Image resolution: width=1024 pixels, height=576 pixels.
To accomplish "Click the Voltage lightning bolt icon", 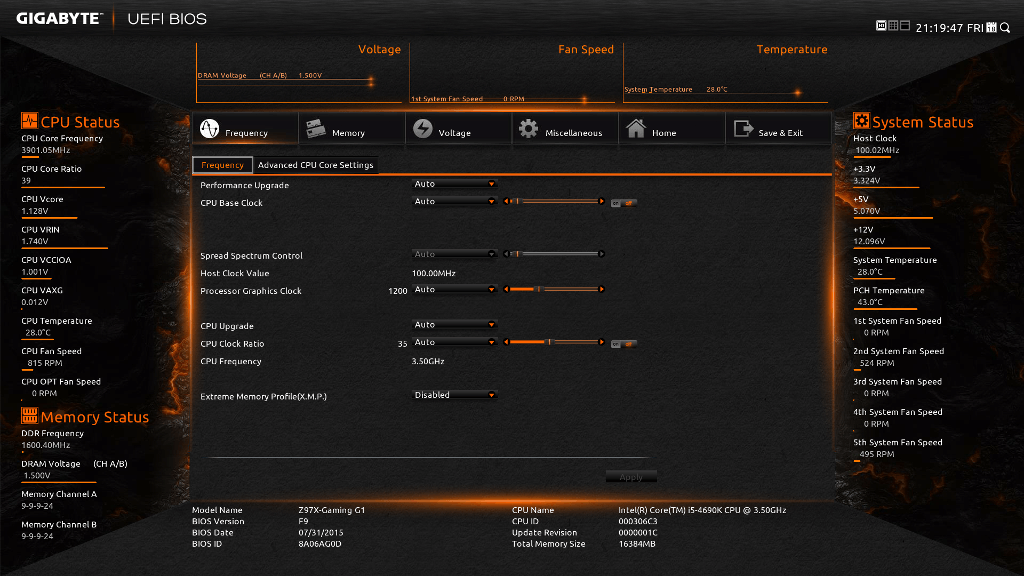I will 423,129.
